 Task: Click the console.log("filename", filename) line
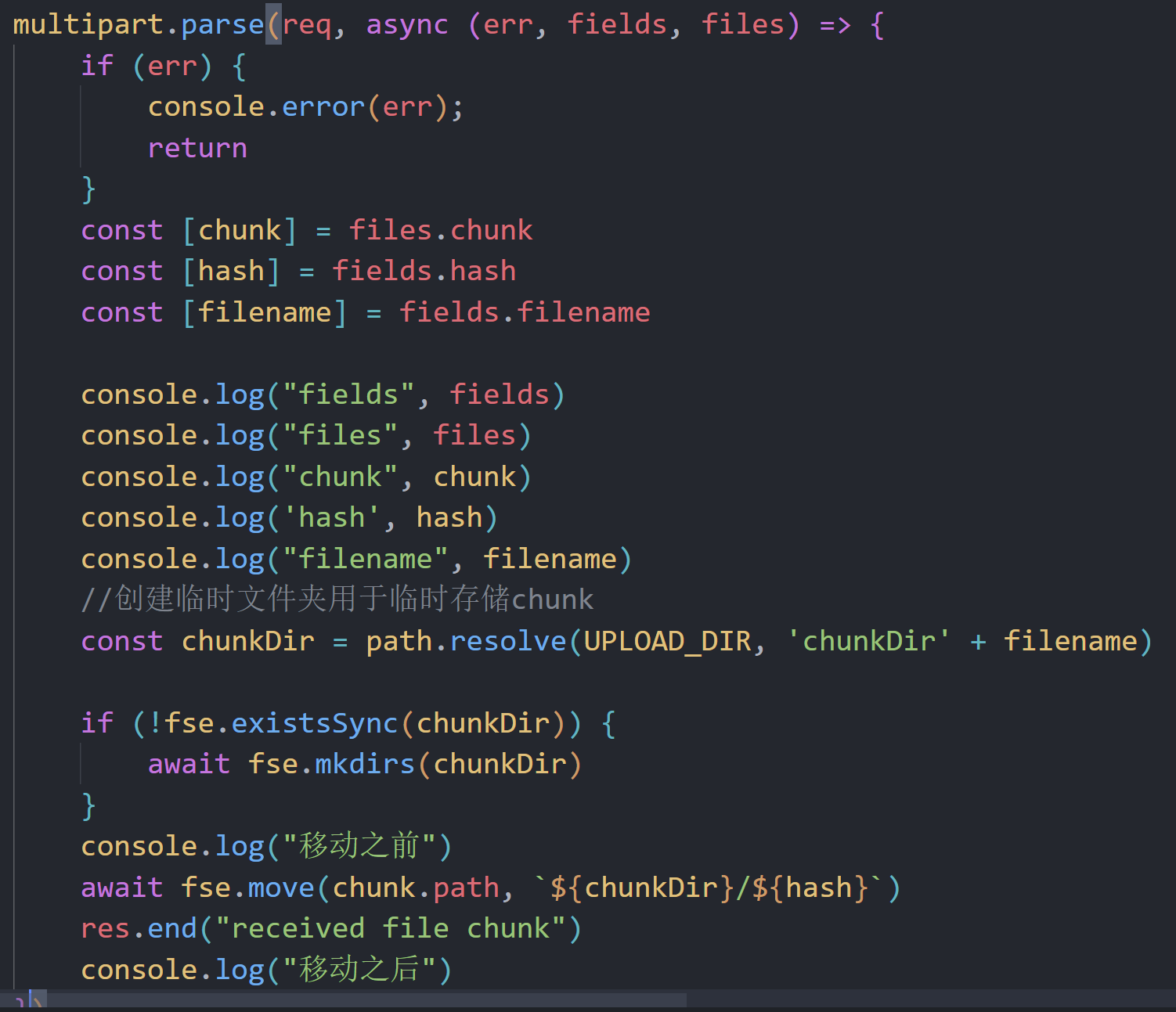(x=356, y=559)
